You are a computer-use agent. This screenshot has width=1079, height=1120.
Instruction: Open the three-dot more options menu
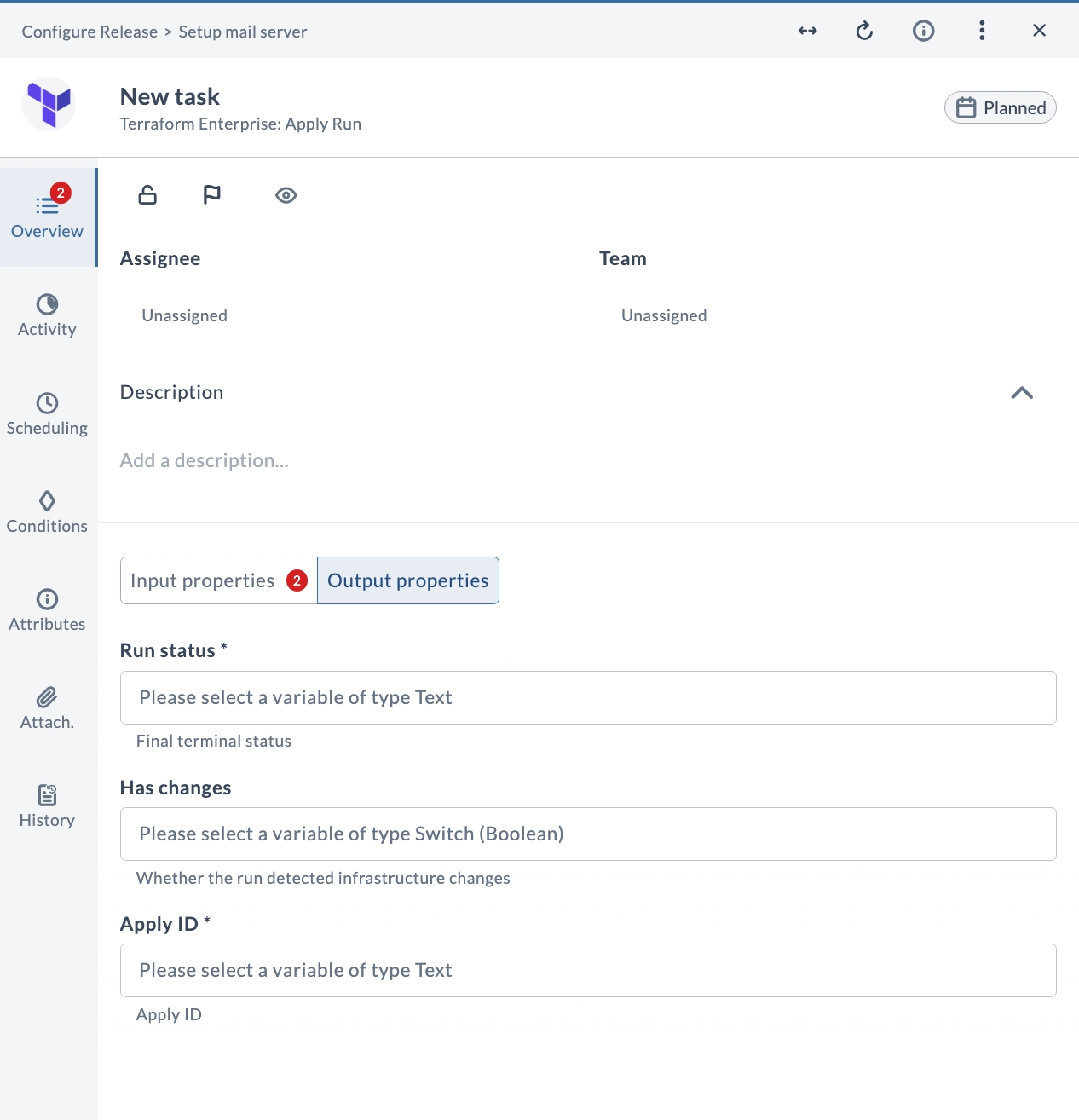click(982, 31)
